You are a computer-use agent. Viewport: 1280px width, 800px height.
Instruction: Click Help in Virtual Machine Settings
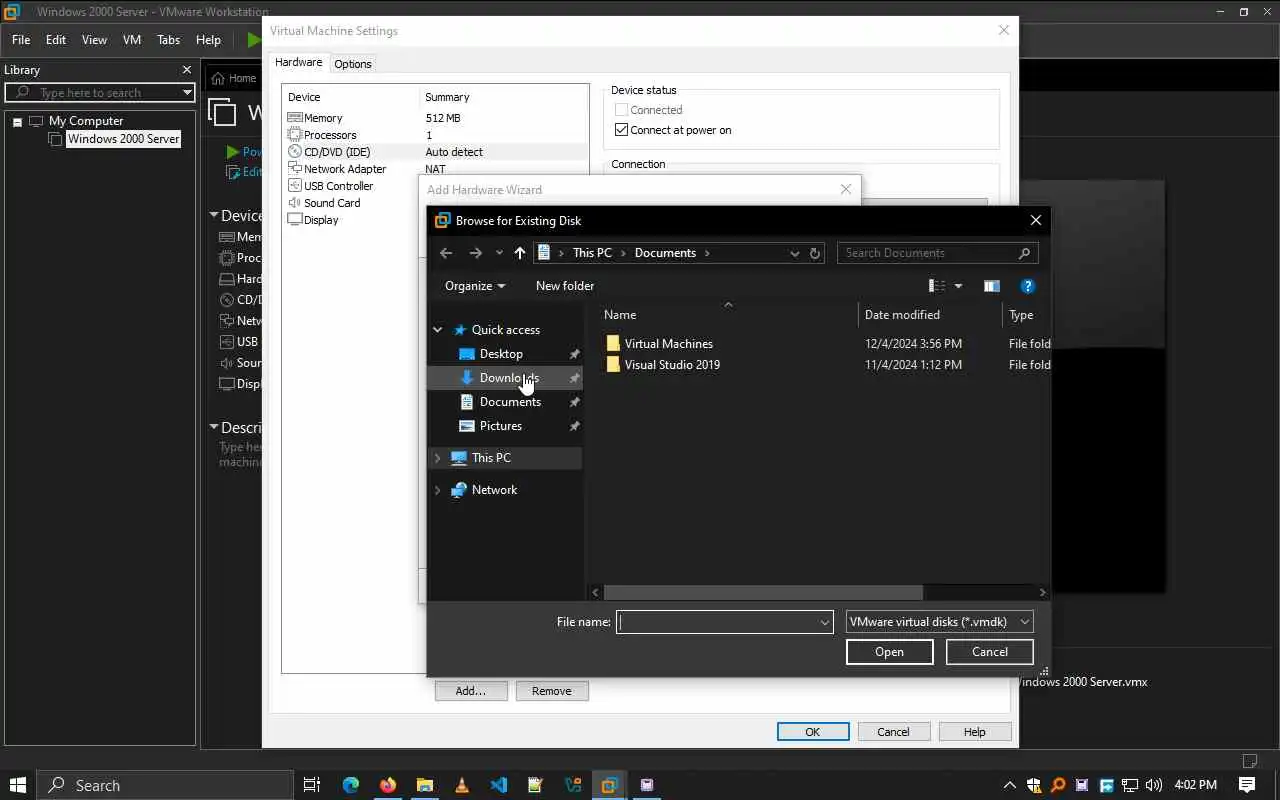pyautogui.click(x=975, y=732)
